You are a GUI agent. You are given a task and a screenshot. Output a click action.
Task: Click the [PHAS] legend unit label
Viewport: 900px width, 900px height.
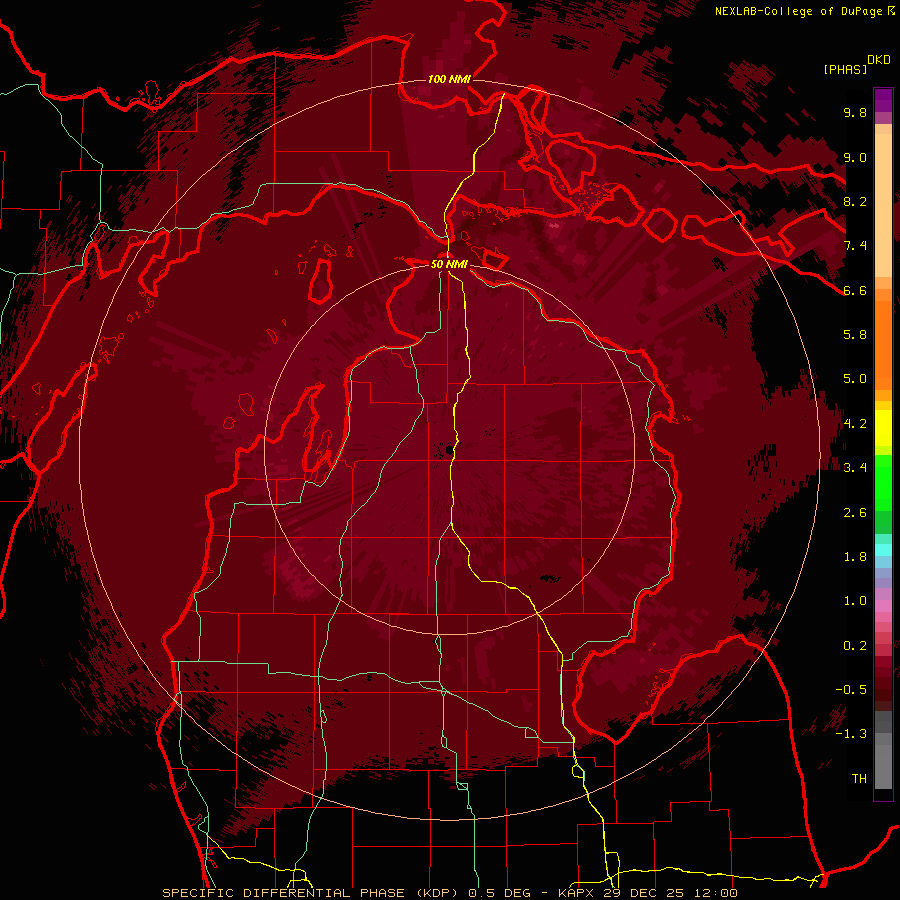pos(845,69)
